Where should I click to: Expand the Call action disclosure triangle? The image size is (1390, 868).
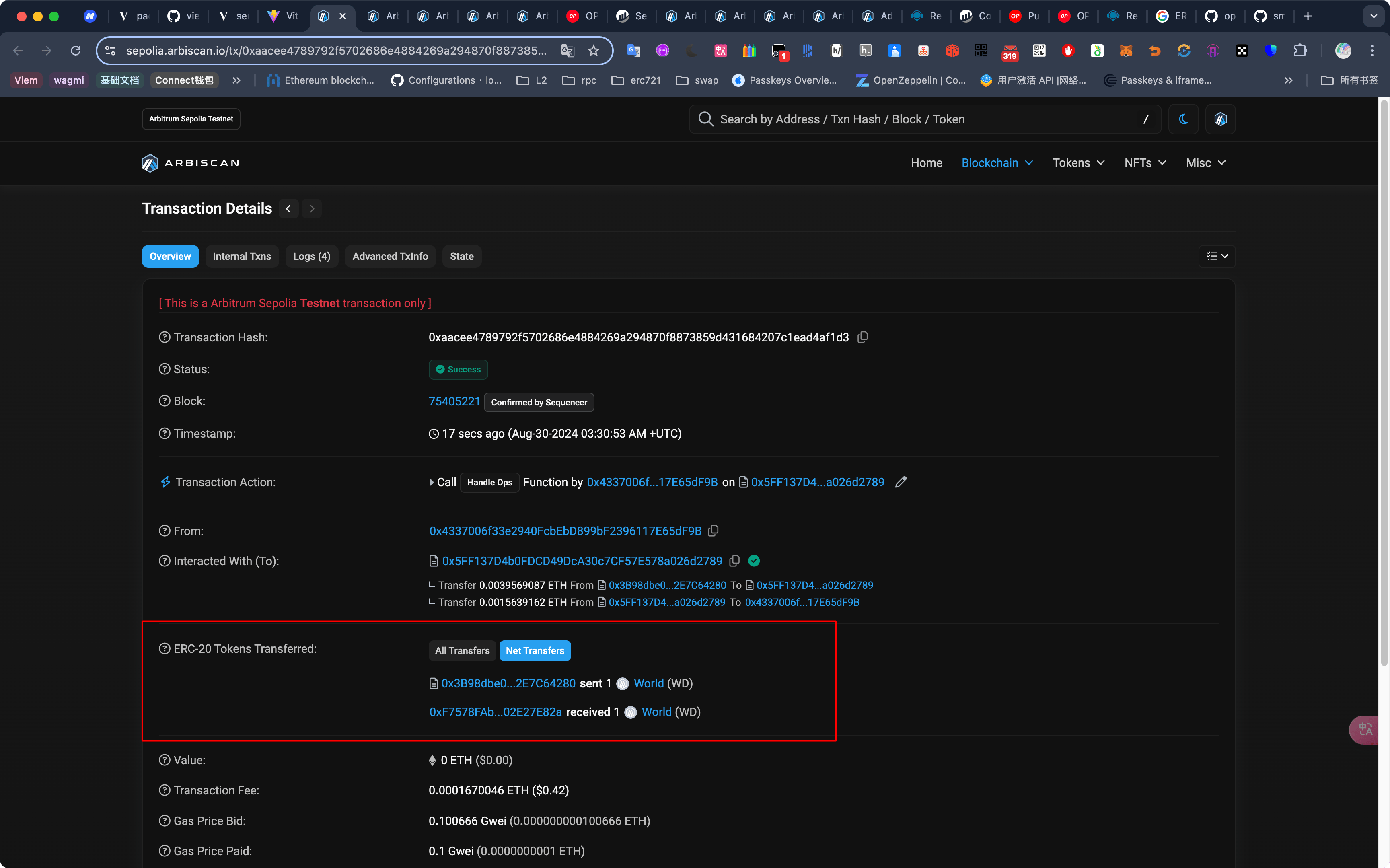point(432,482)
